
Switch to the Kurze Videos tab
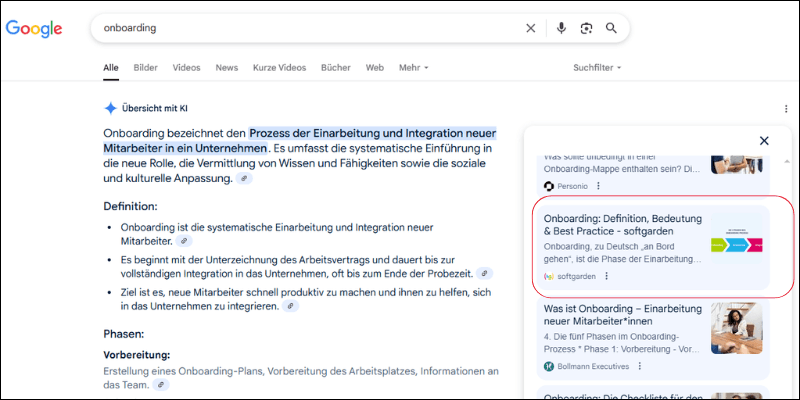[x=280, y=67]
